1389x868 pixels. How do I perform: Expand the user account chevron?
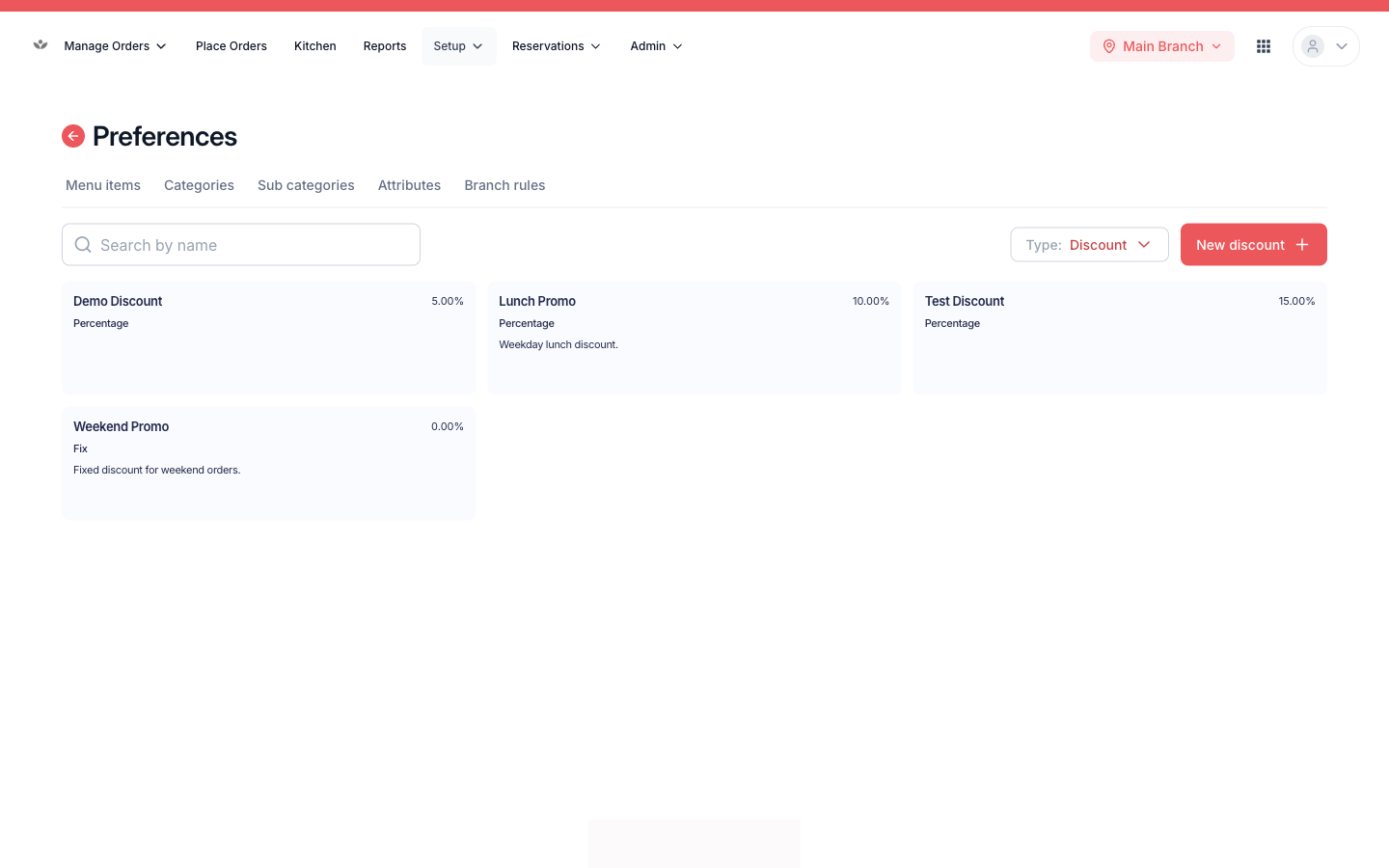[1342, 46]
